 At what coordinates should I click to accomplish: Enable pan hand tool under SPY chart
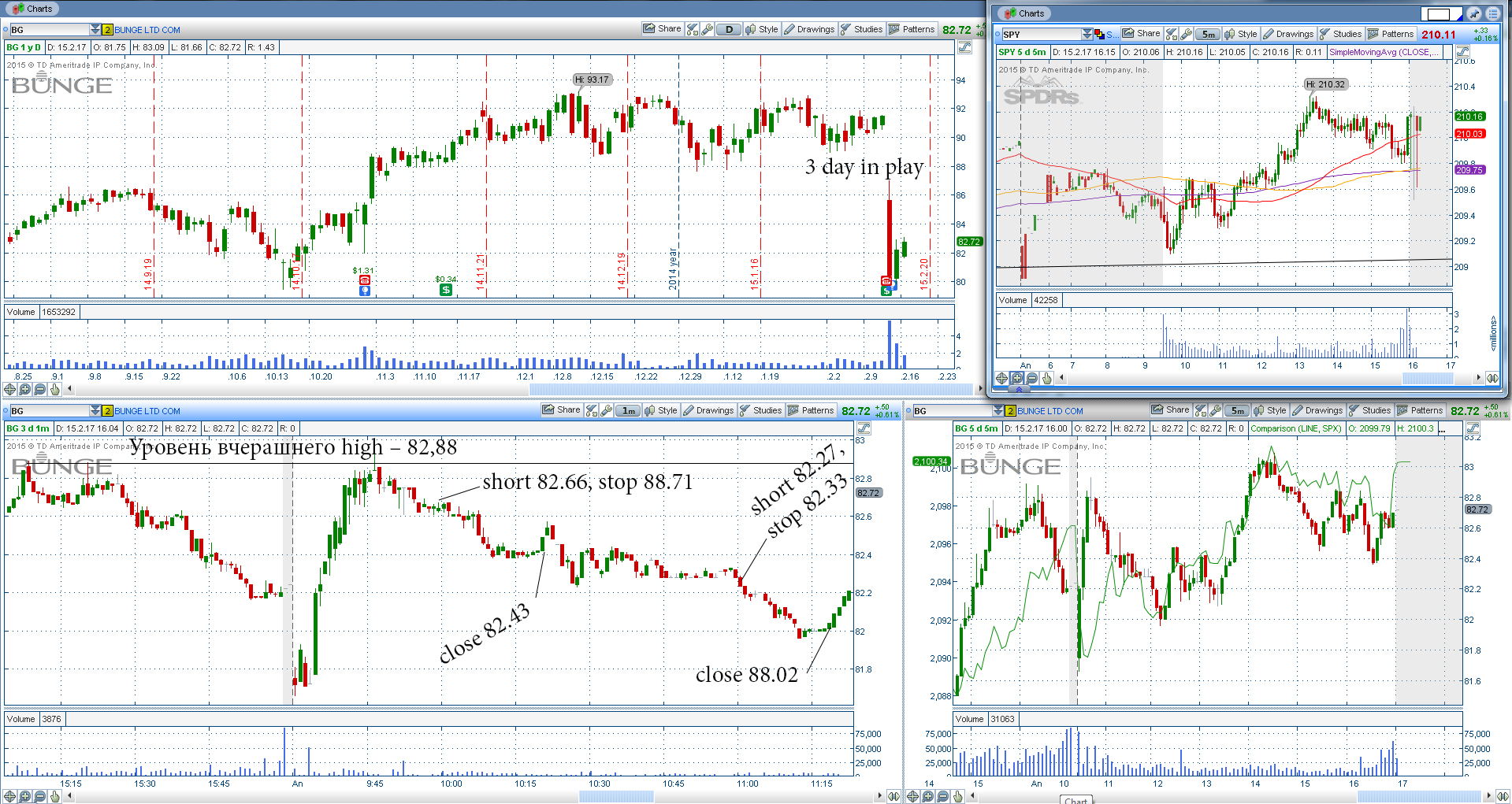[1046, 378]
